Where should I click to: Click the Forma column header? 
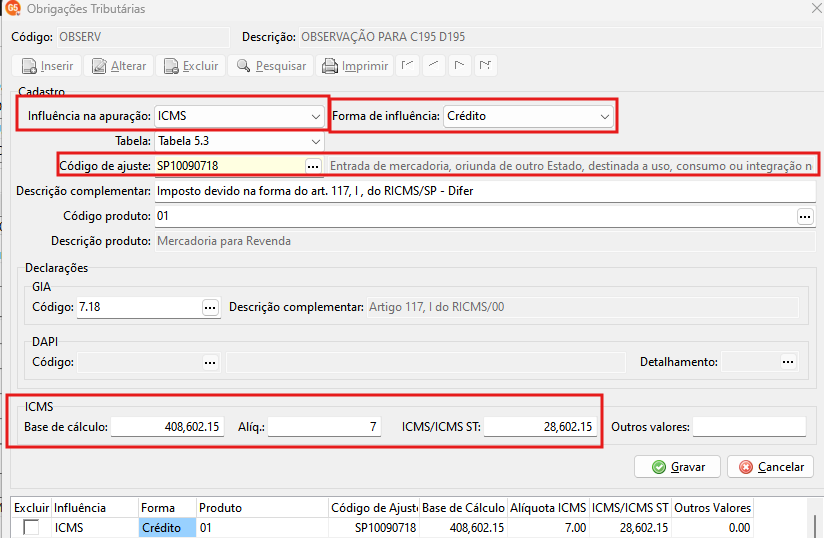(167, 508)
